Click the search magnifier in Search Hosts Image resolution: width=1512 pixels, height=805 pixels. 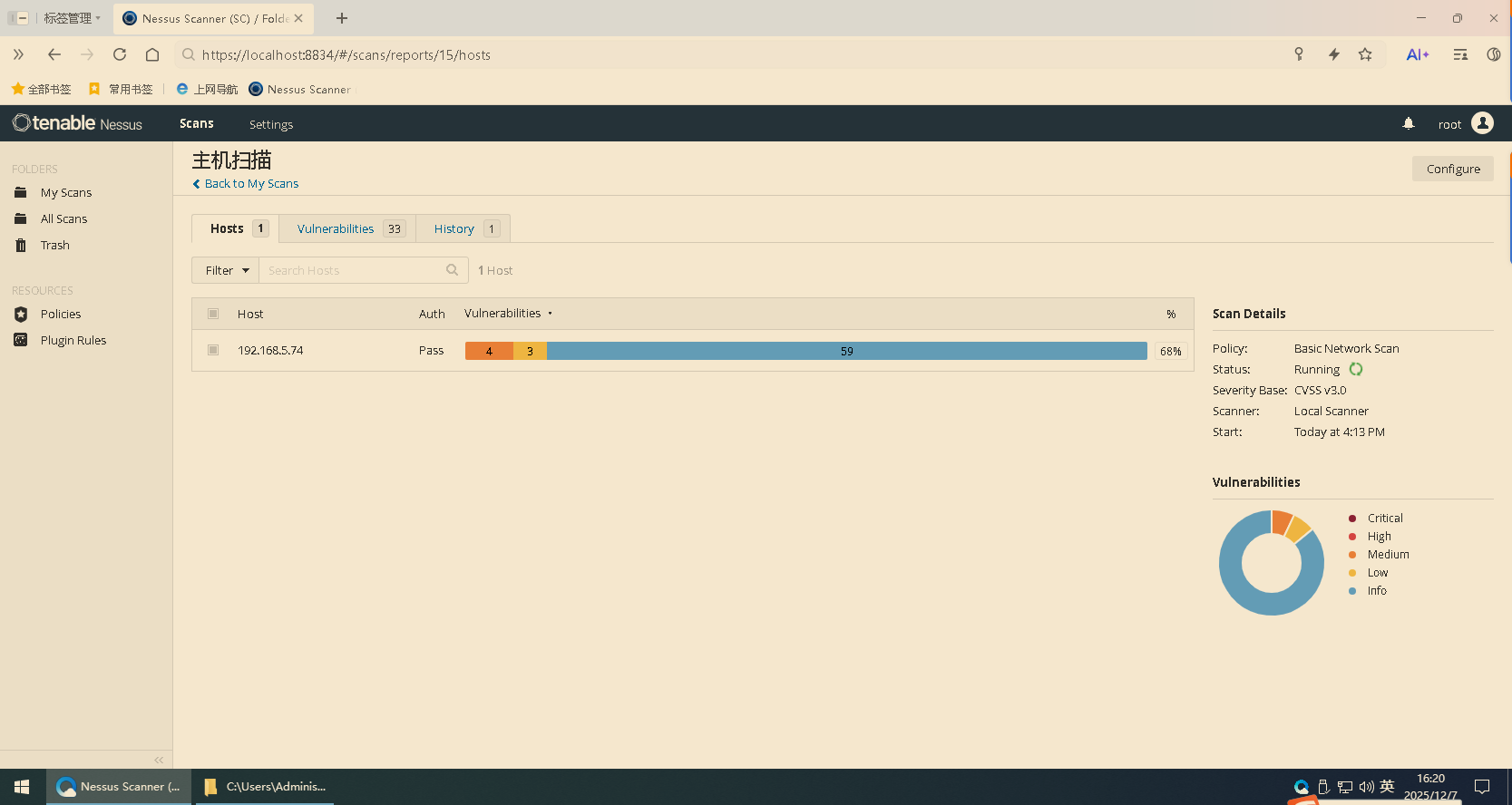452,270
